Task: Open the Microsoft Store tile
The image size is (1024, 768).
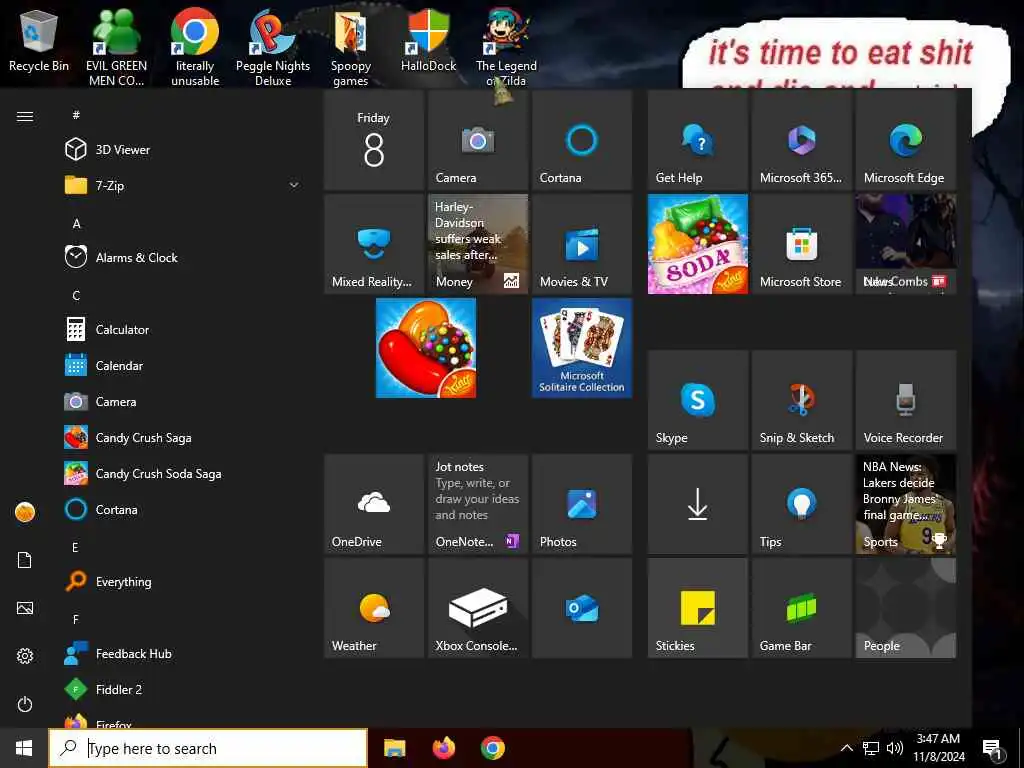Action: point(802,244)
